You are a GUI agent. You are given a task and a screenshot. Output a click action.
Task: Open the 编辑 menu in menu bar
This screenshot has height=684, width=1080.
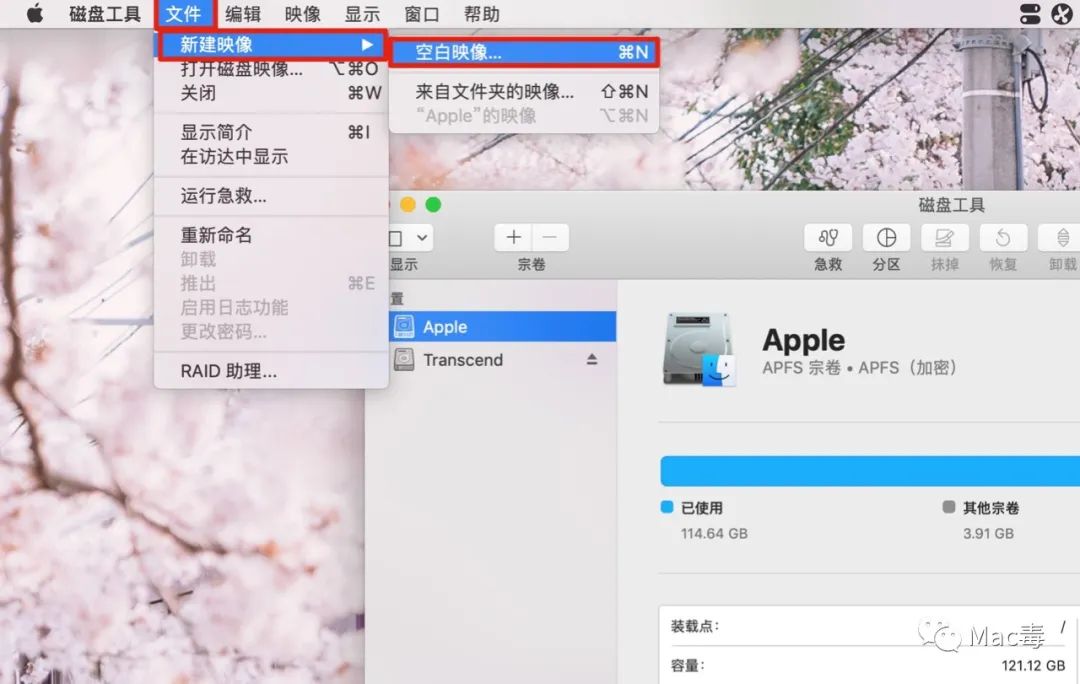click(x=243, y=14)
